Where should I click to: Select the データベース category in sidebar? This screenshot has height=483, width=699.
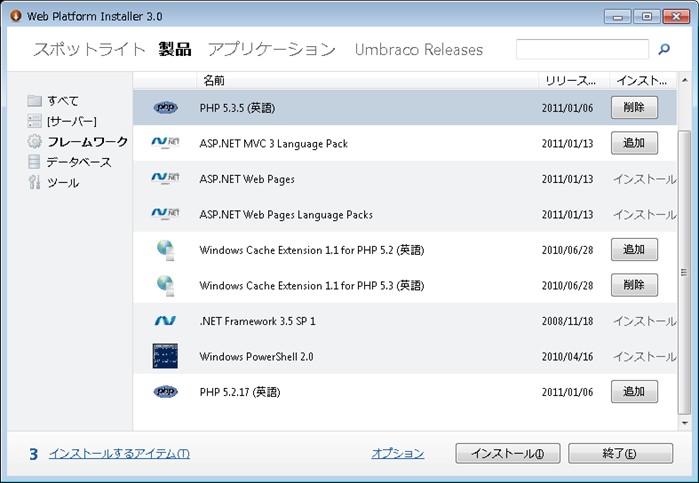pos(78,162)
